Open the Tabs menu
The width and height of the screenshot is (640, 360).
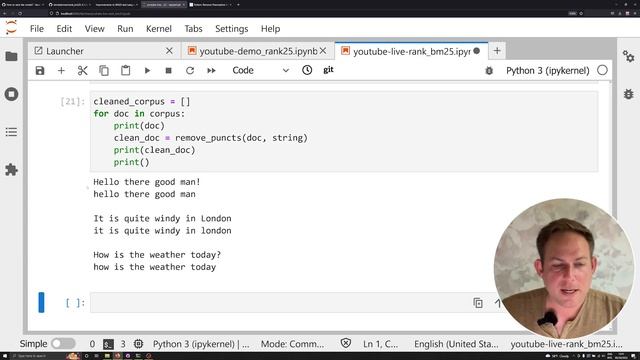pyautogui.click(x=193, y=29)
